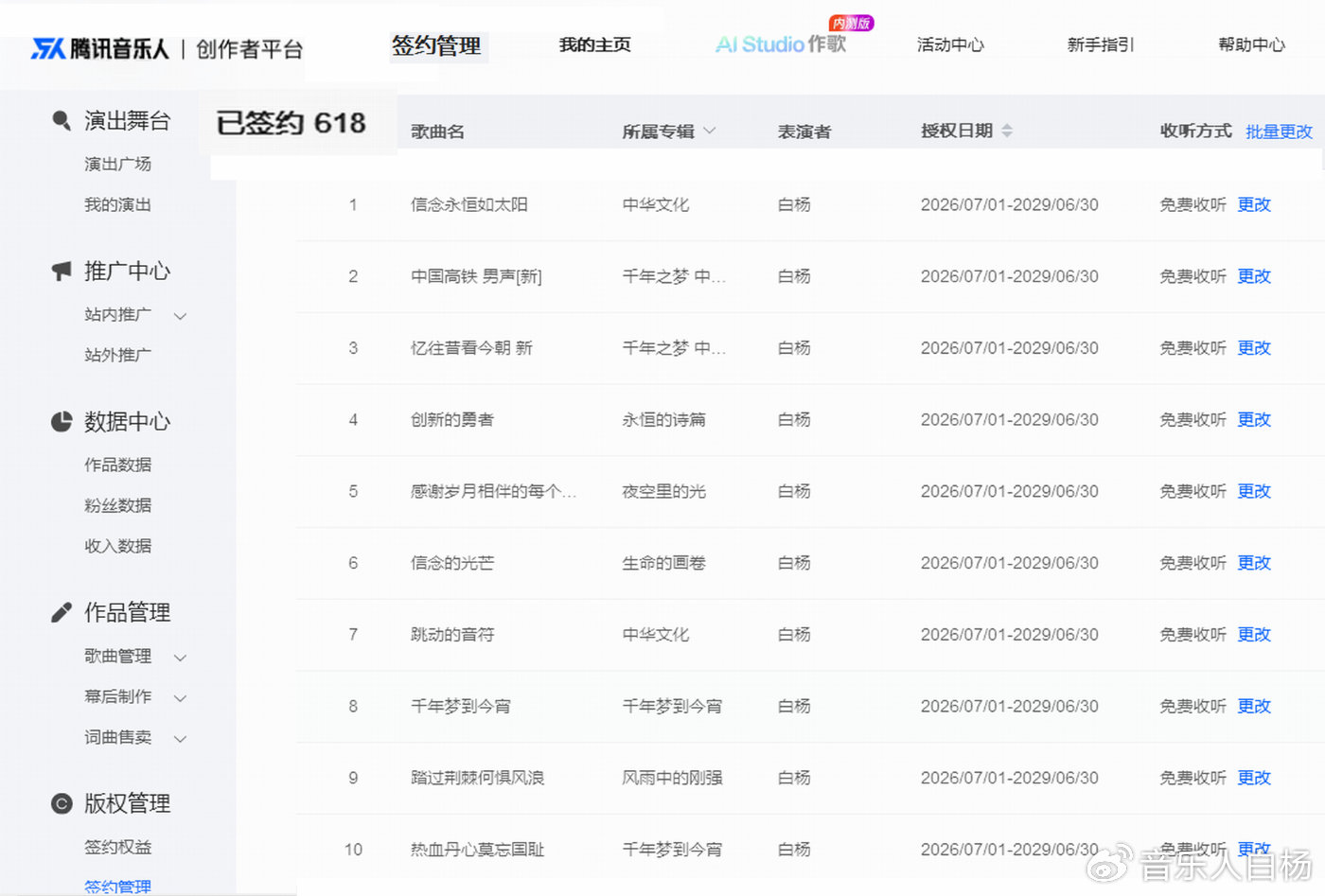Screen dimensions: 1325x896
Task: Click song name 忆往昔看今朝 新
Action: pyautogui.click(x=471, y=348)
